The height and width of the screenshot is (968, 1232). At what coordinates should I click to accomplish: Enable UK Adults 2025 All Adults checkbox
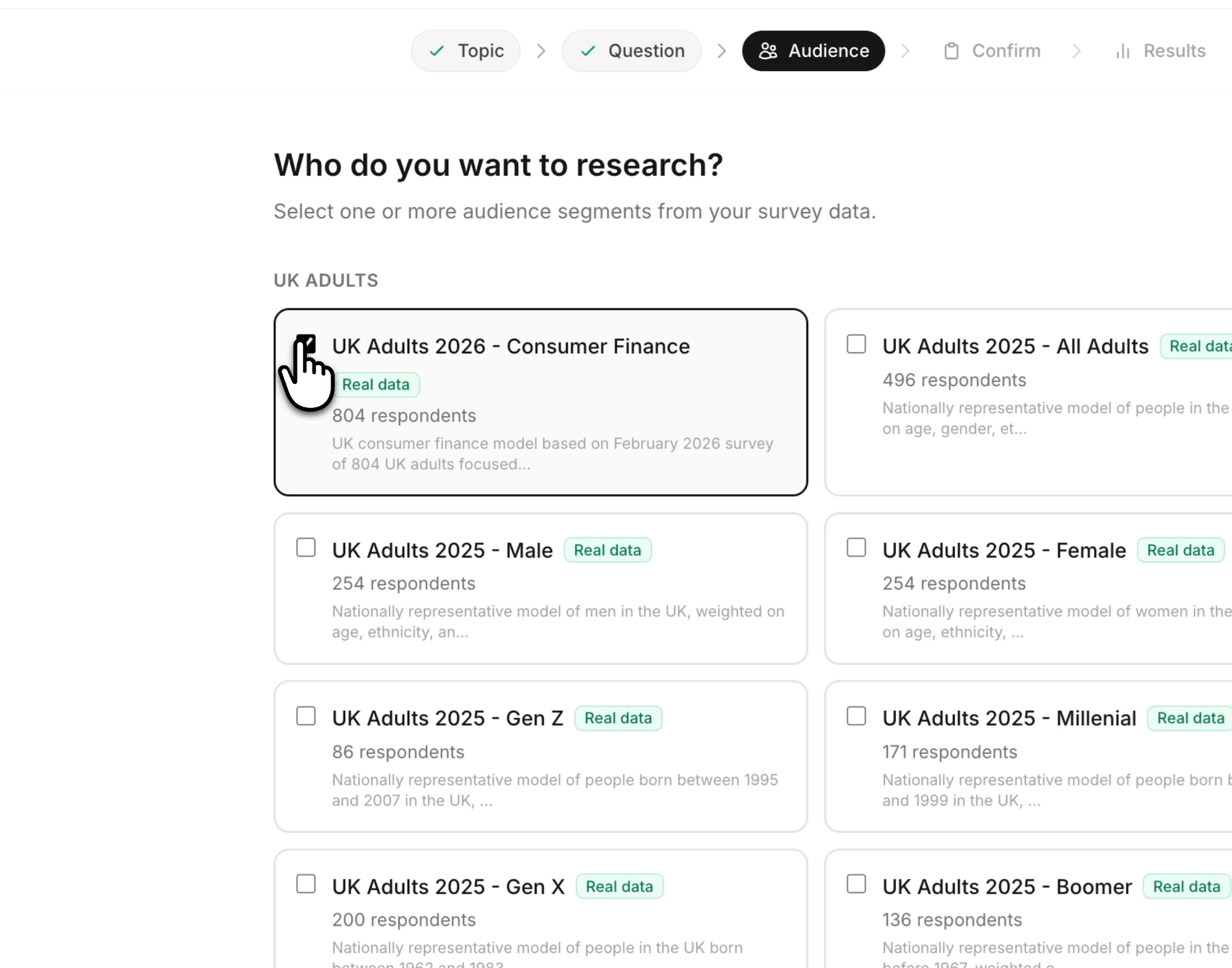pyautogui.click(x=856, y=344)
